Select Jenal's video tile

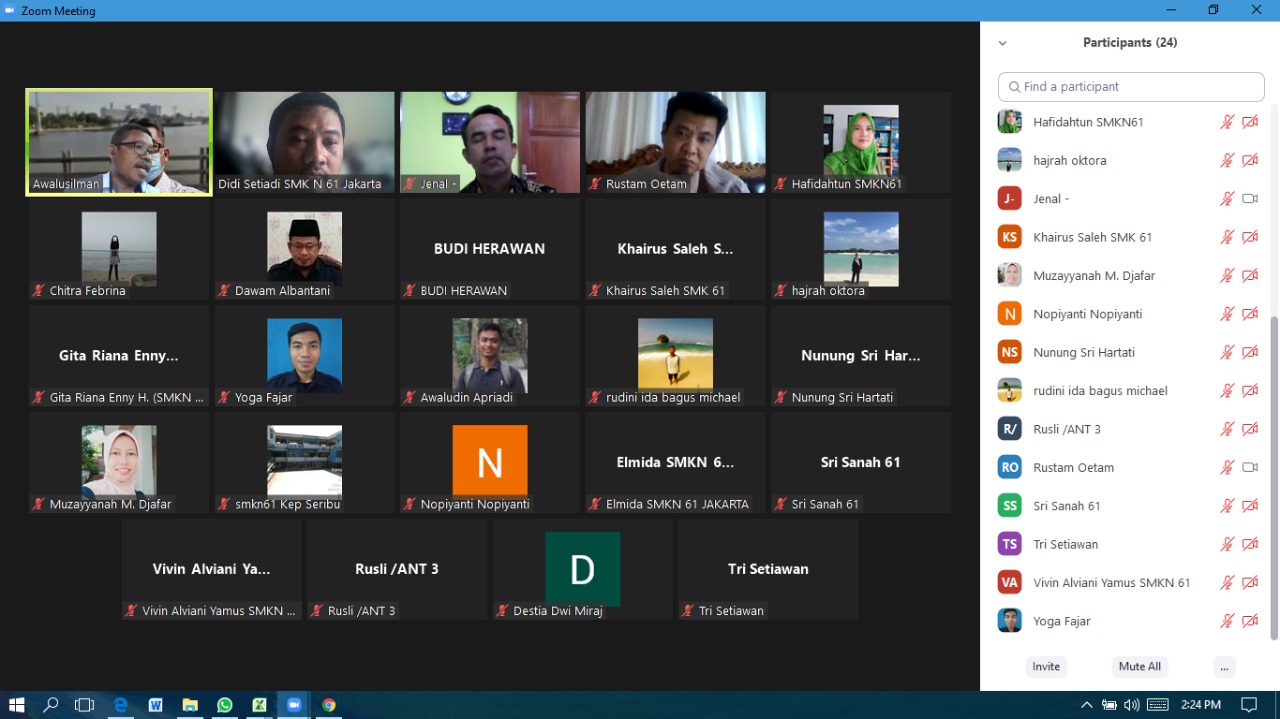coord(490,142)
